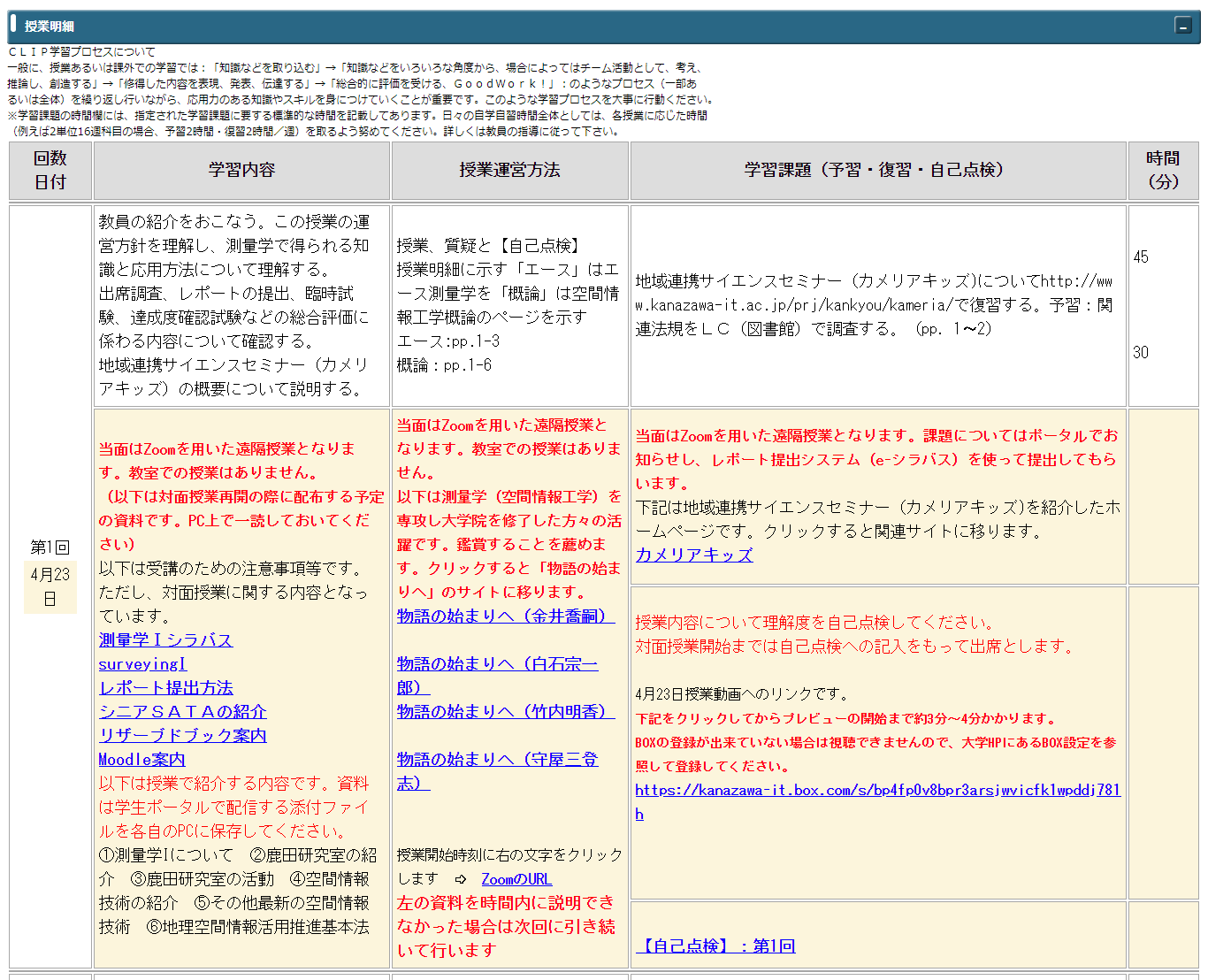Open the Moodle案内 link
Viewport: 1208px width, 980px height.
tap(141, 759)
